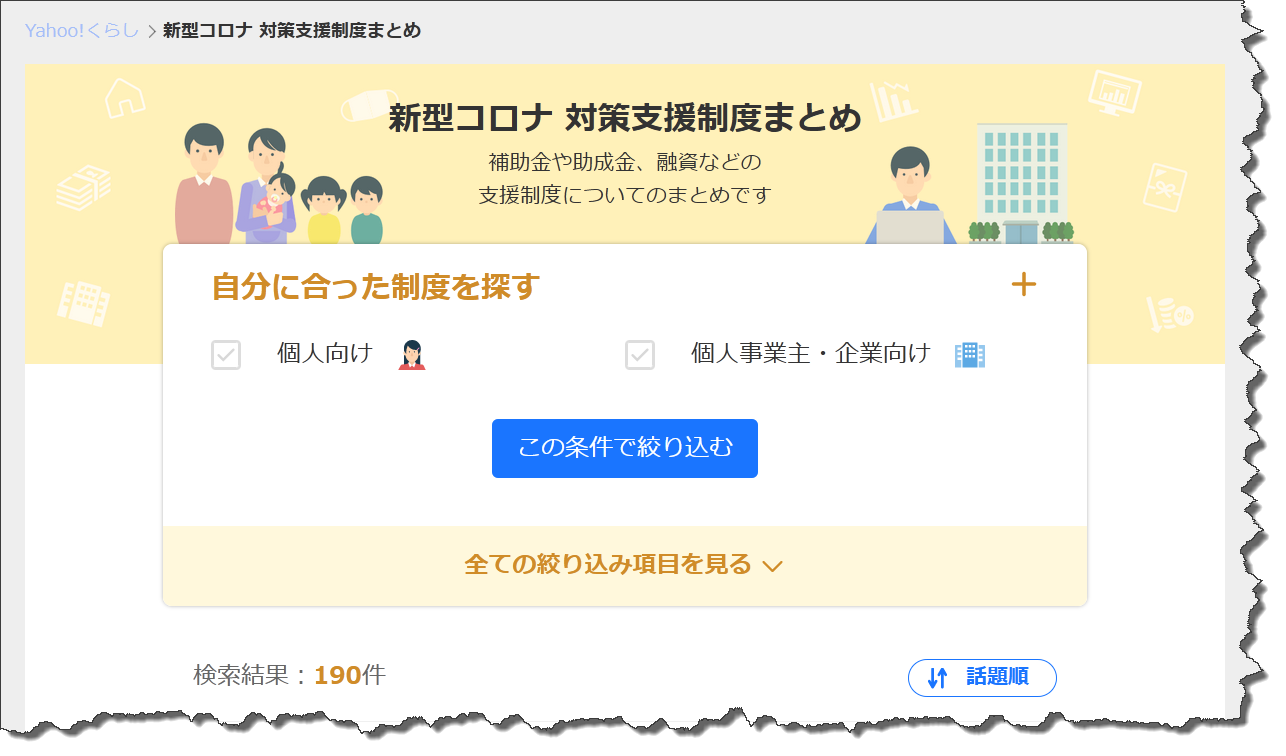Click the stacked money icon in banner
The height and width of the screenshot is (756, 1286).
click(x=83, y=188)
